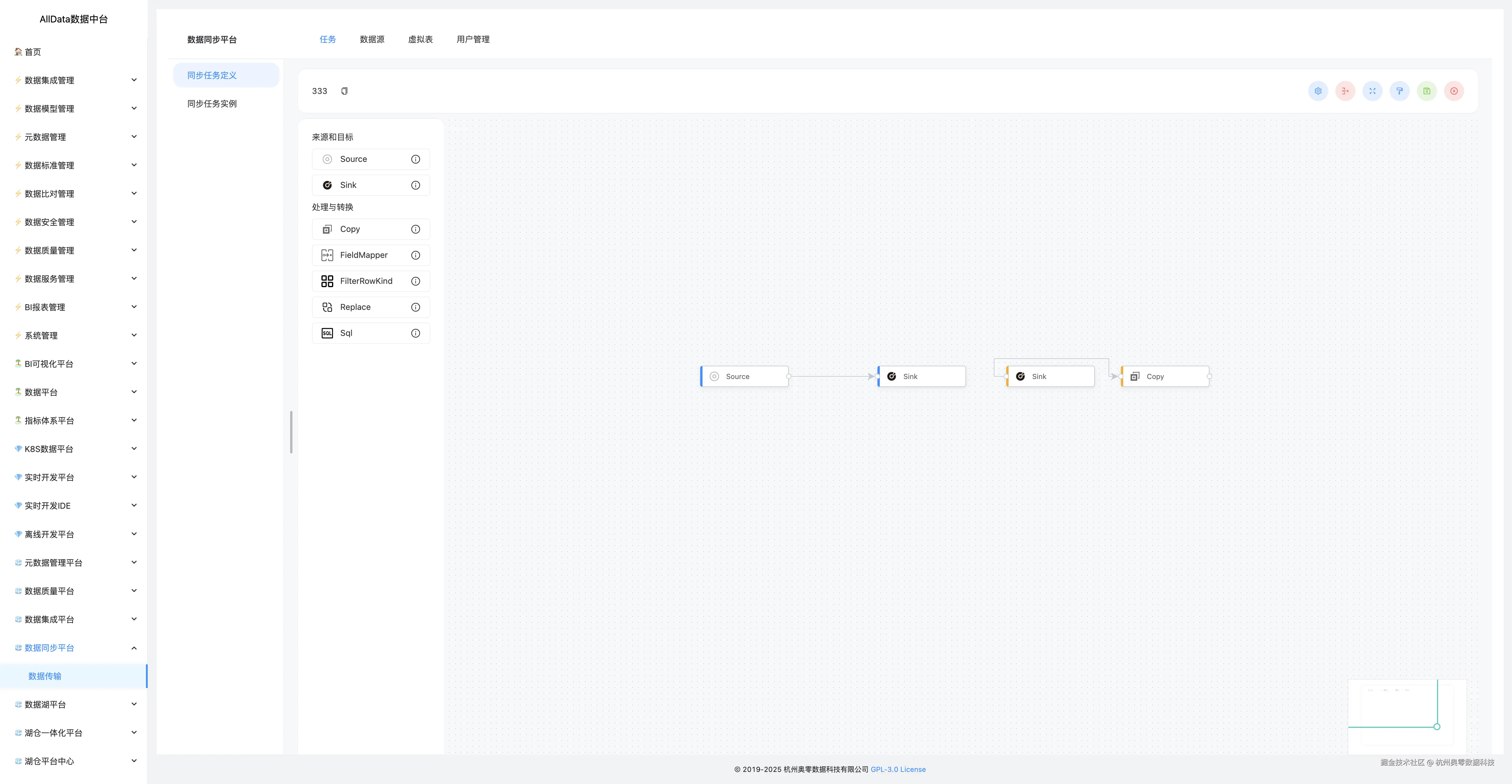Image resolution: width=1512 pixels, height=784 pixels.
Task: Click the red circle close icon
Action: 1454,91
